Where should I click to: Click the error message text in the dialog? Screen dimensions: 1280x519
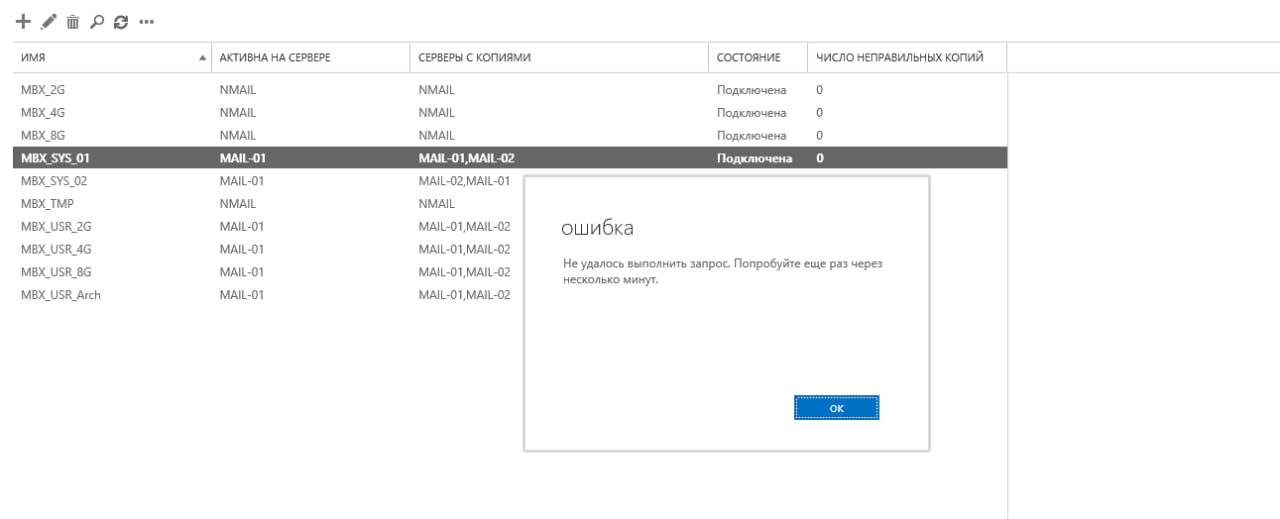click(723, 272)
